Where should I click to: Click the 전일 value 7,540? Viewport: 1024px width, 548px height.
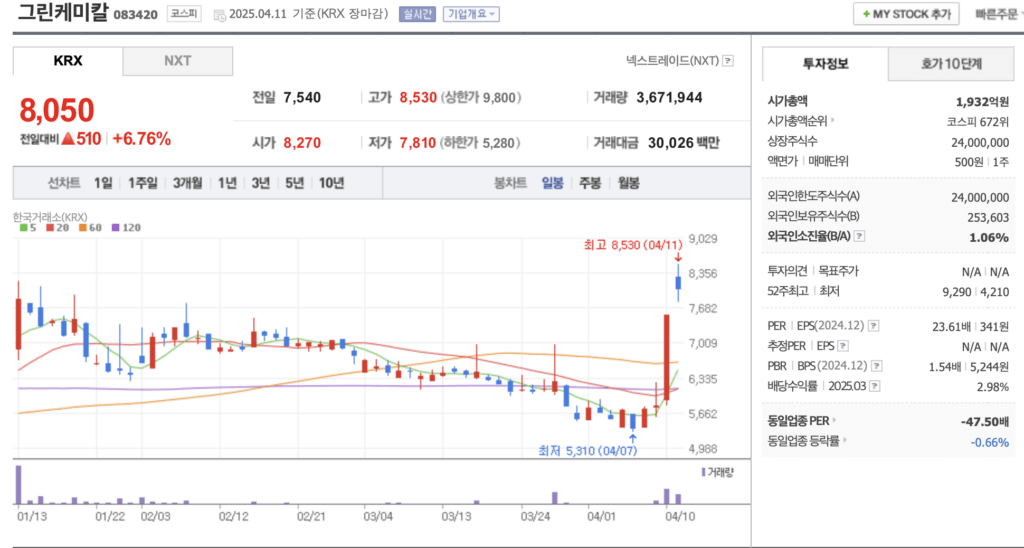click(x=302, y=97)
